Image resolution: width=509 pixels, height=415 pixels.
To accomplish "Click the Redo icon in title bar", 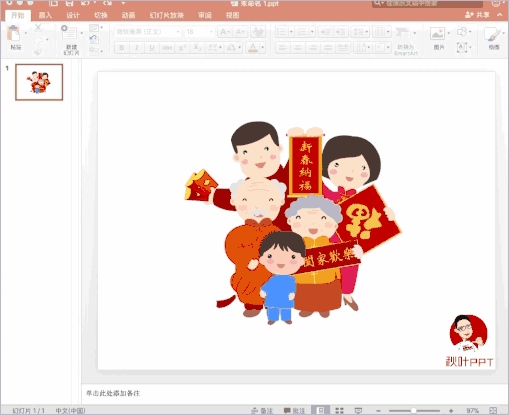I will (x=108, y=3).
